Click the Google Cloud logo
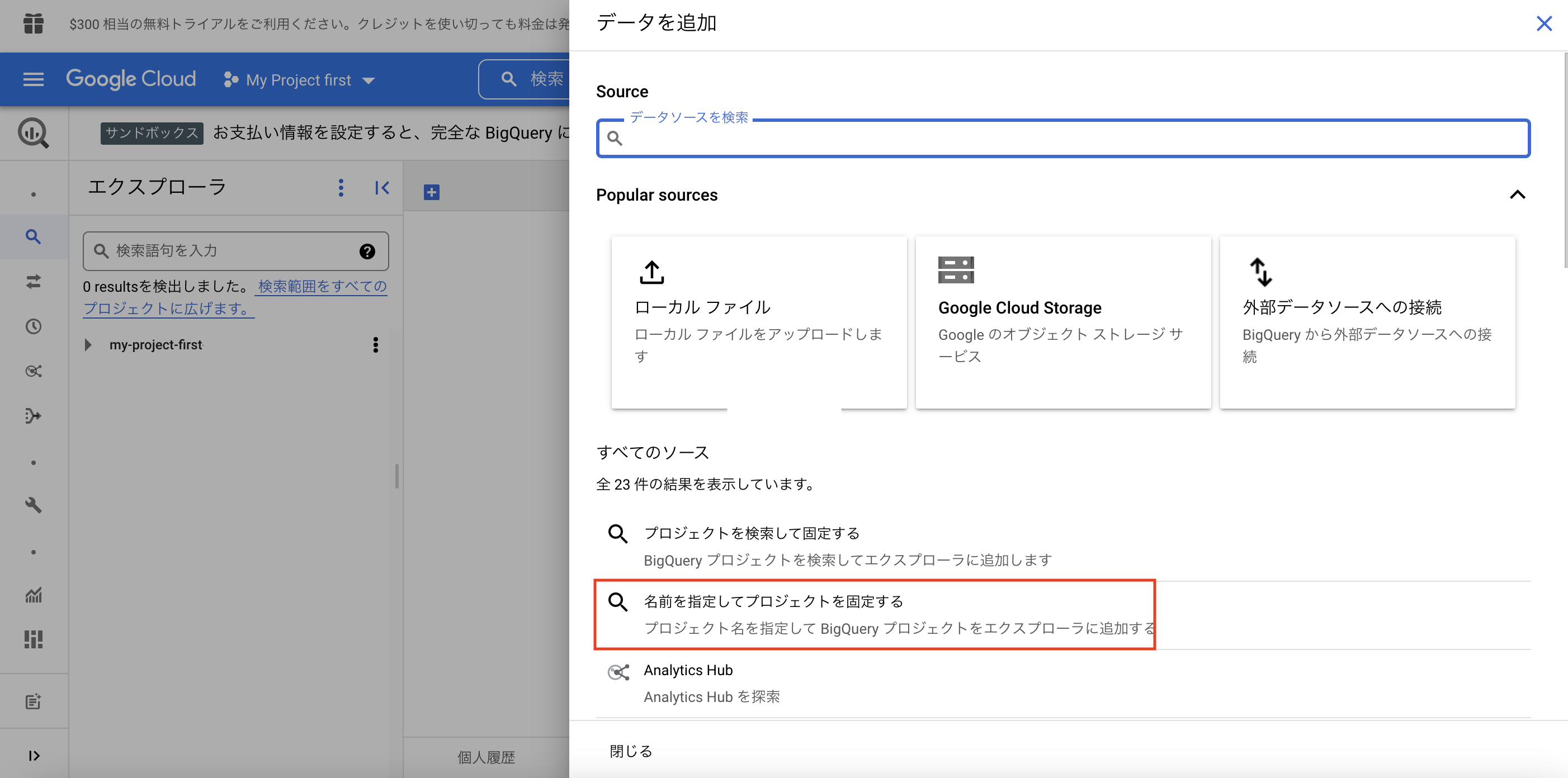This screenshot has height=778, width=1568. pyautogui.click(x=131, y=79)
